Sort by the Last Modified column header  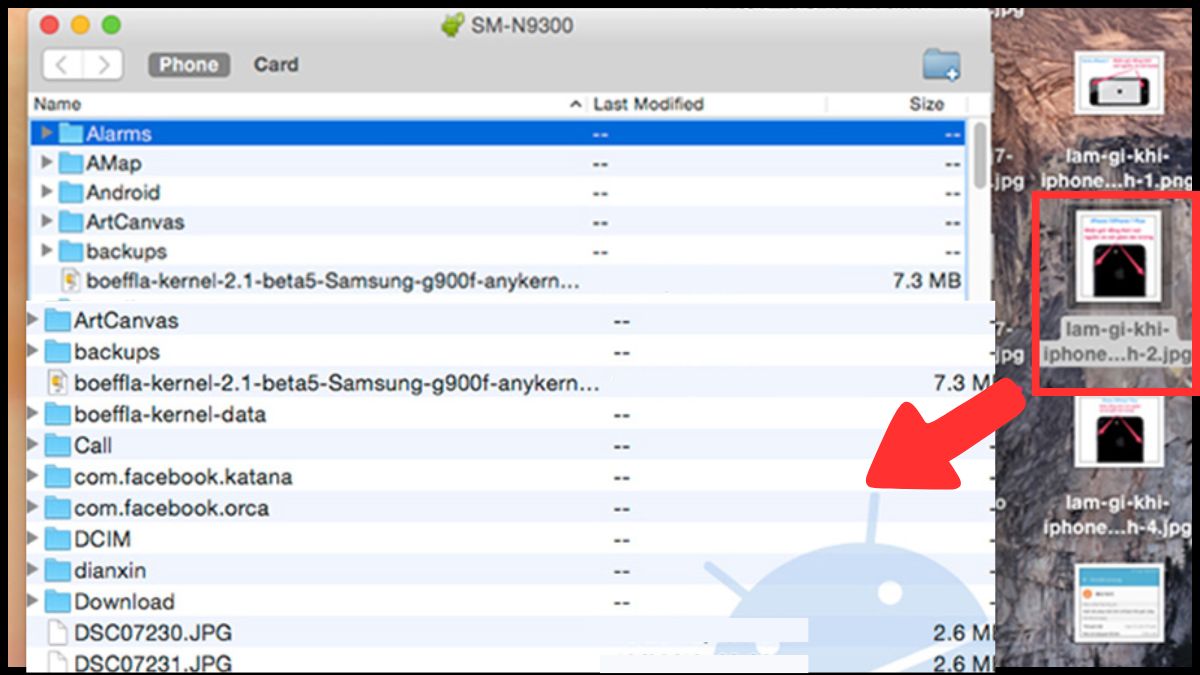[649, 104]
